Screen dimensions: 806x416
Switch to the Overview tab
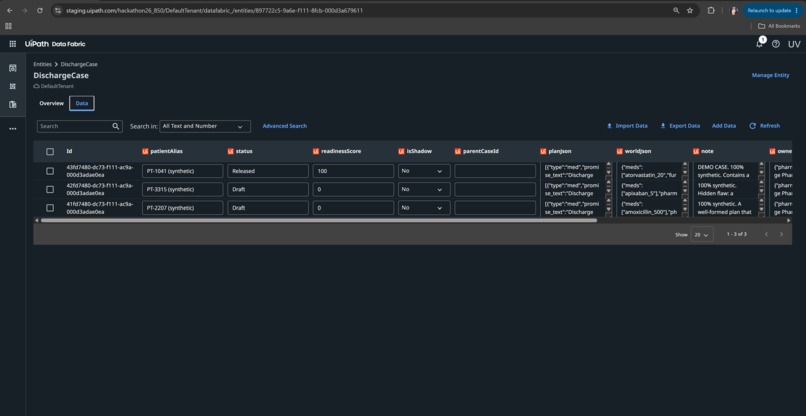[x=51, y=103]
